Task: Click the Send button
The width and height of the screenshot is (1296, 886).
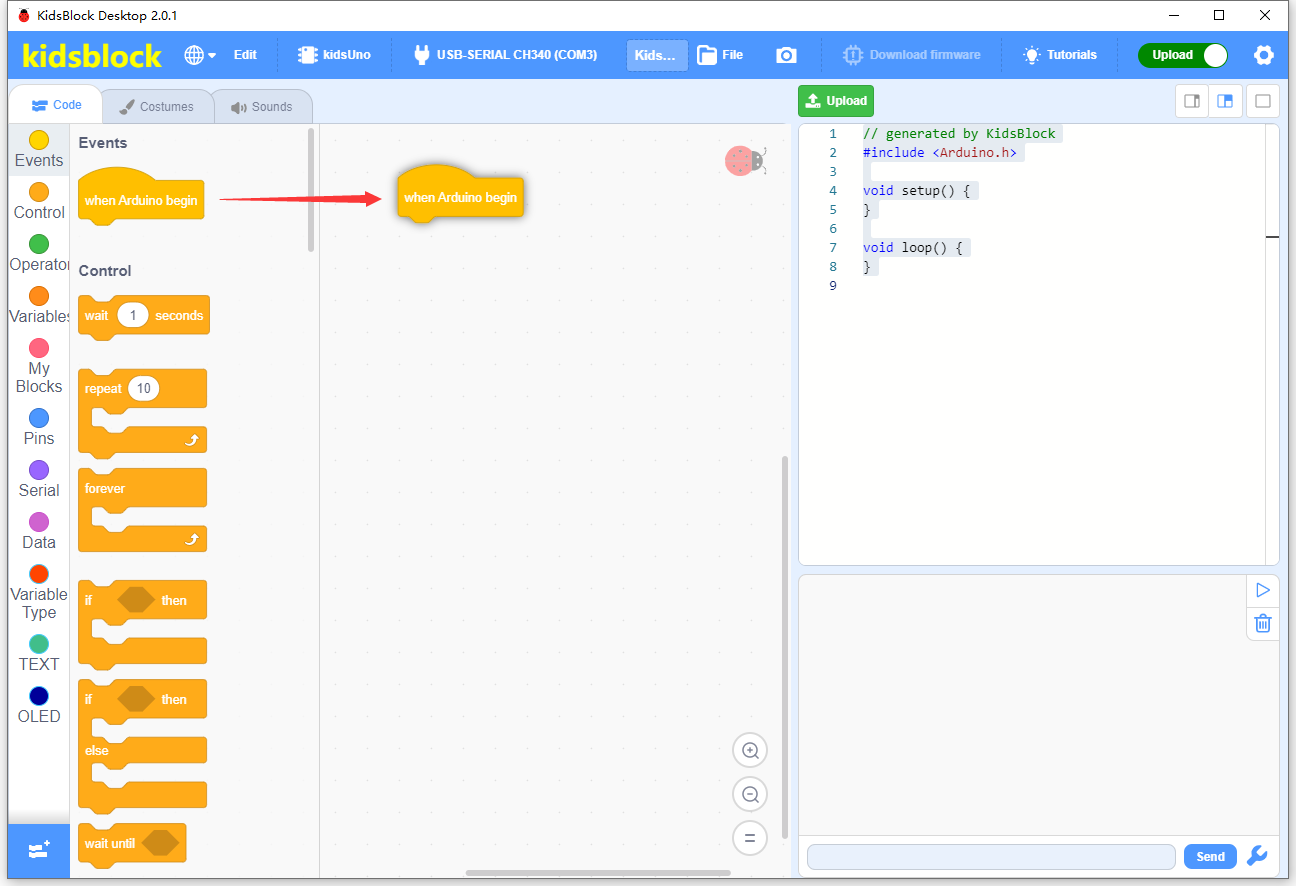Action: tap(1210, 857)
